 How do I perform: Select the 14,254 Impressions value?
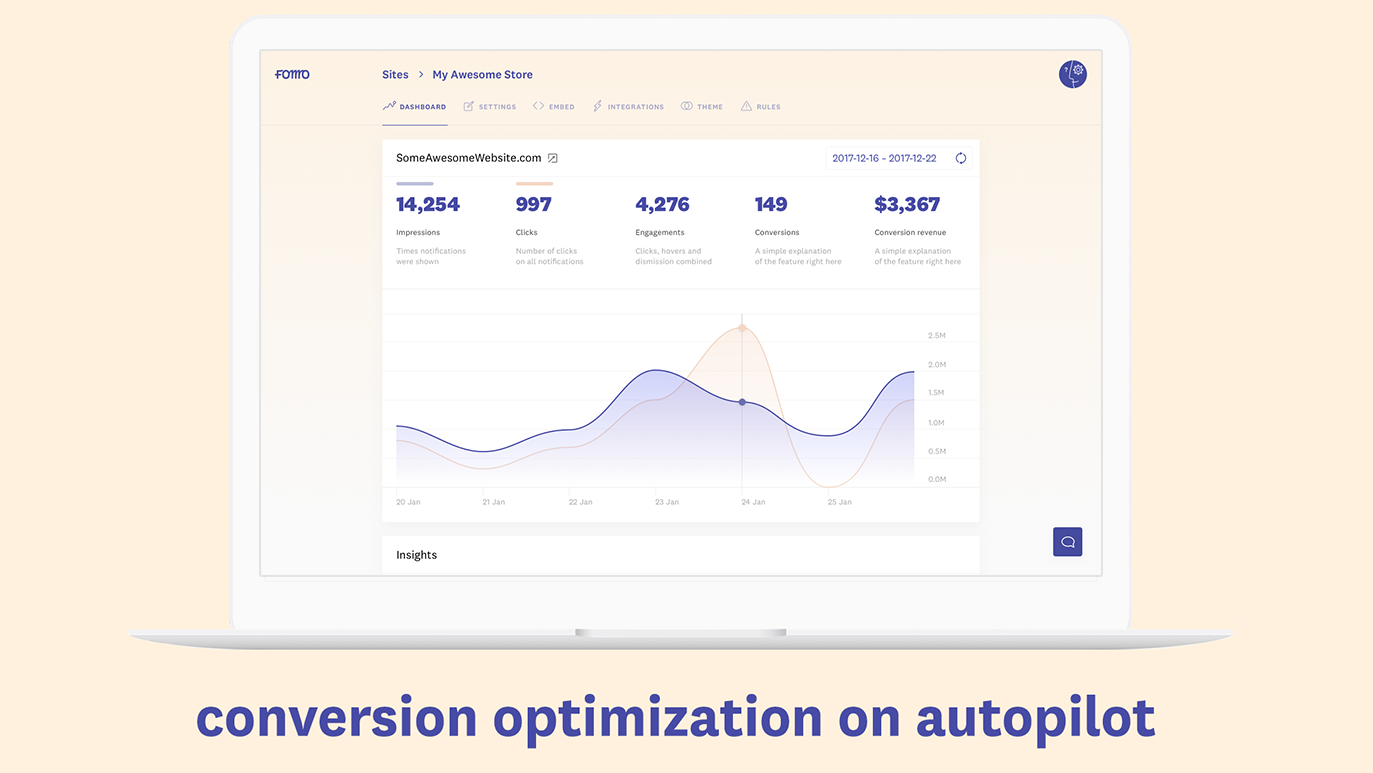click(x=428, y=204)
